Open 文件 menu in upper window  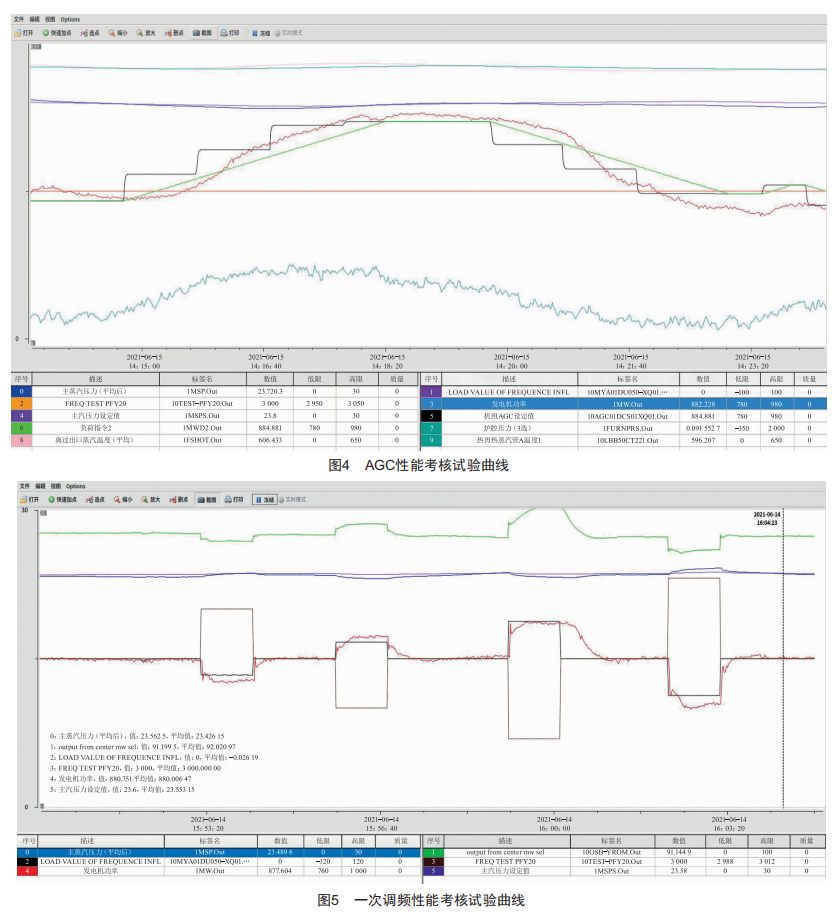(x=19, y=19)
